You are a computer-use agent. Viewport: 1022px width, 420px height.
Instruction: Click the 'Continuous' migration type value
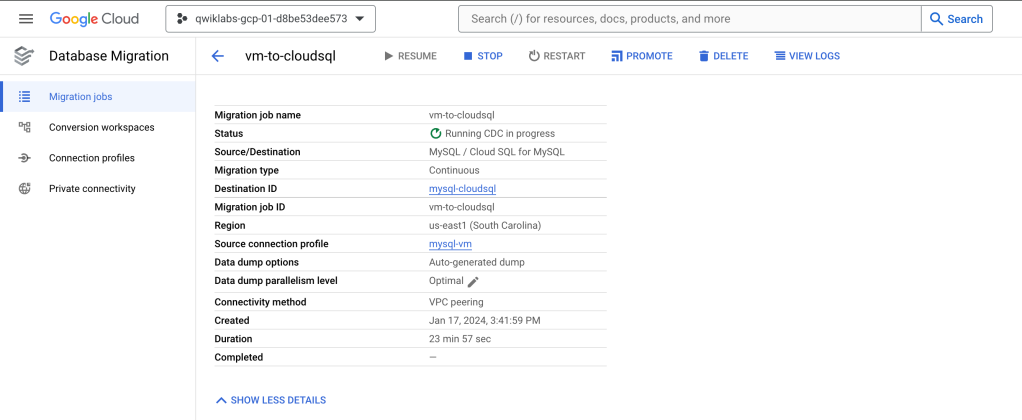pos(454,170)
